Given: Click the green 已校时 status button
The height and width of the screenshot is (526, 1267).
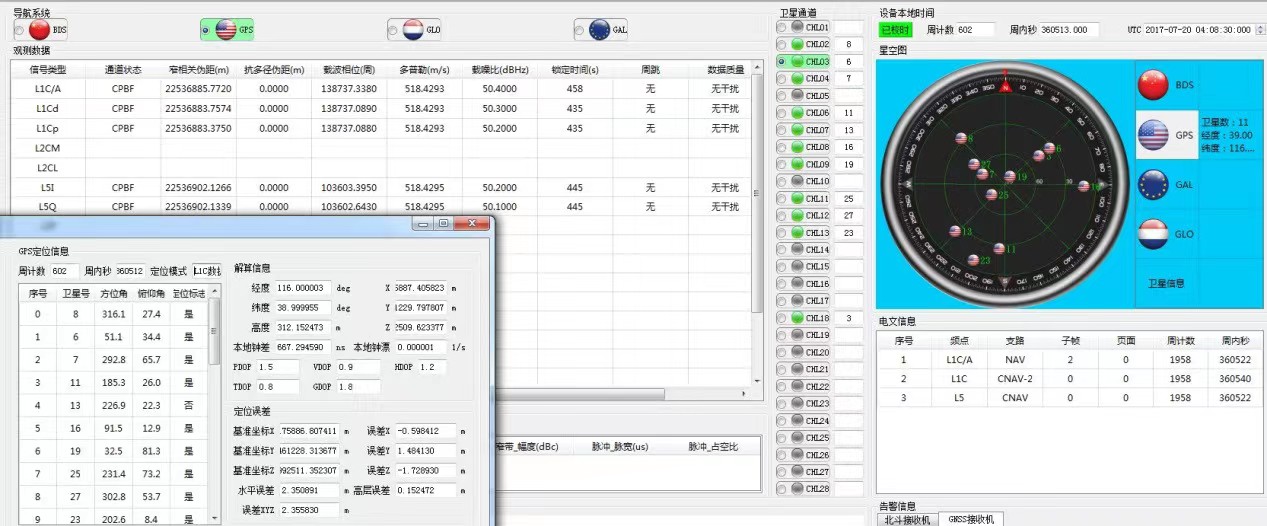Looking at the screenshot, I should coord(896,30).
